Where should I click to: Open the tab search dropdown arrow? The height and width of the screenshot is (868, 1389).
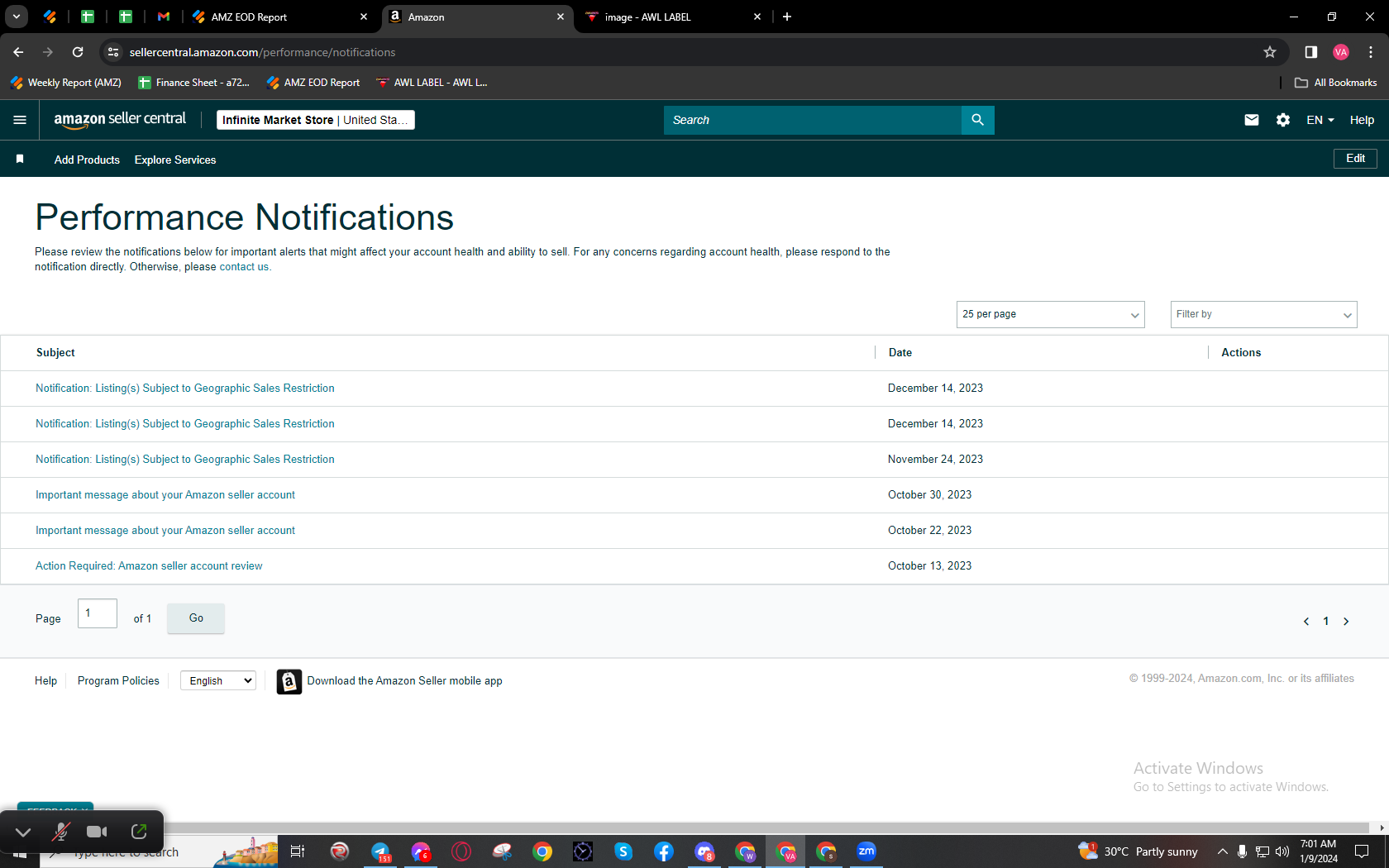(x=16, y=17)
